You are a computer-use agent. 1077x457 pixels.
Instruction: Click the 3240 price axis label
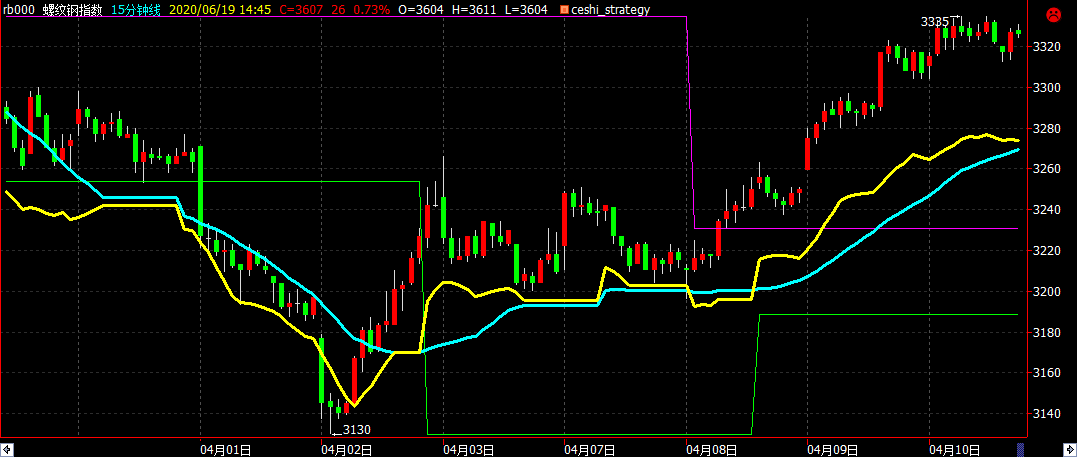click(x=1046, y=210)
